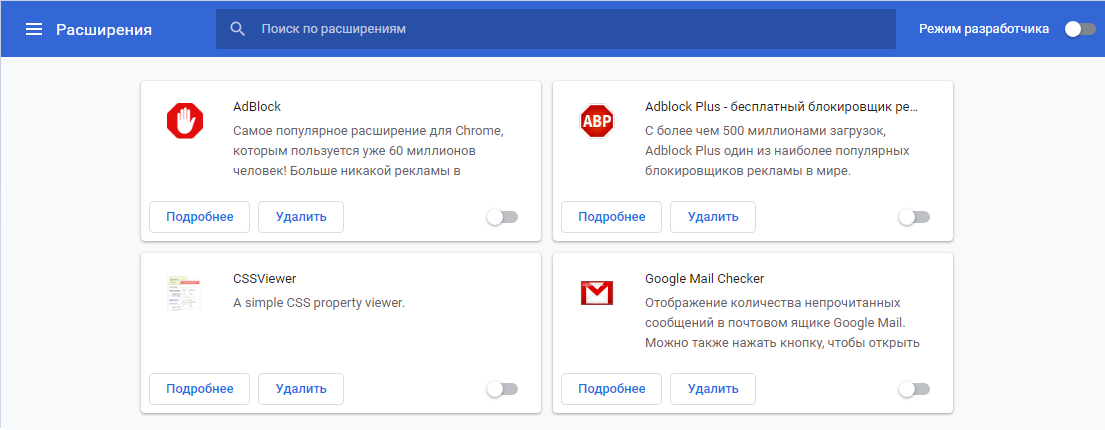1105x430 pixels.
Task: Click the Adblock Plus ABP icon
Action: tap(597, 122)
